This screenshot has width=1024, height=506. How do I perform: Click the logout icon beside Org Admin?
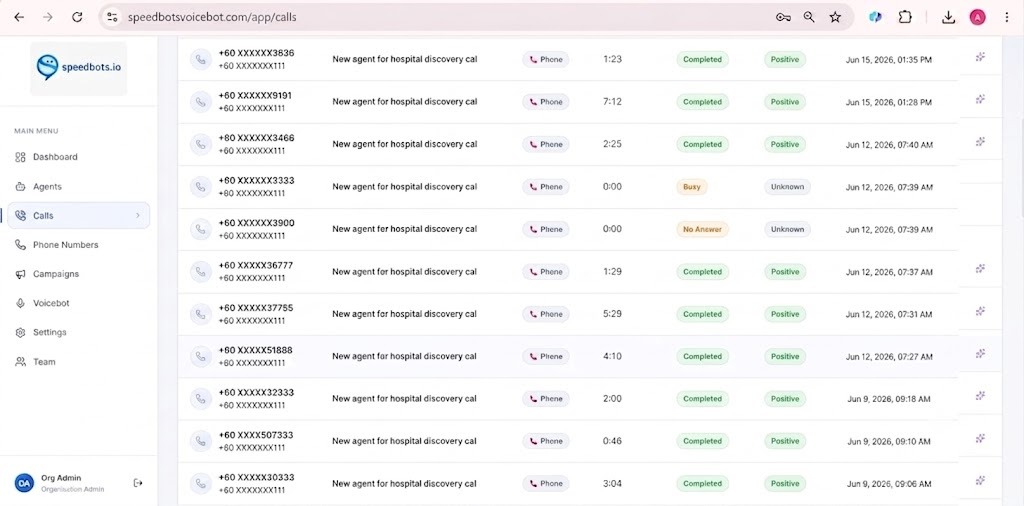[138, 483]
